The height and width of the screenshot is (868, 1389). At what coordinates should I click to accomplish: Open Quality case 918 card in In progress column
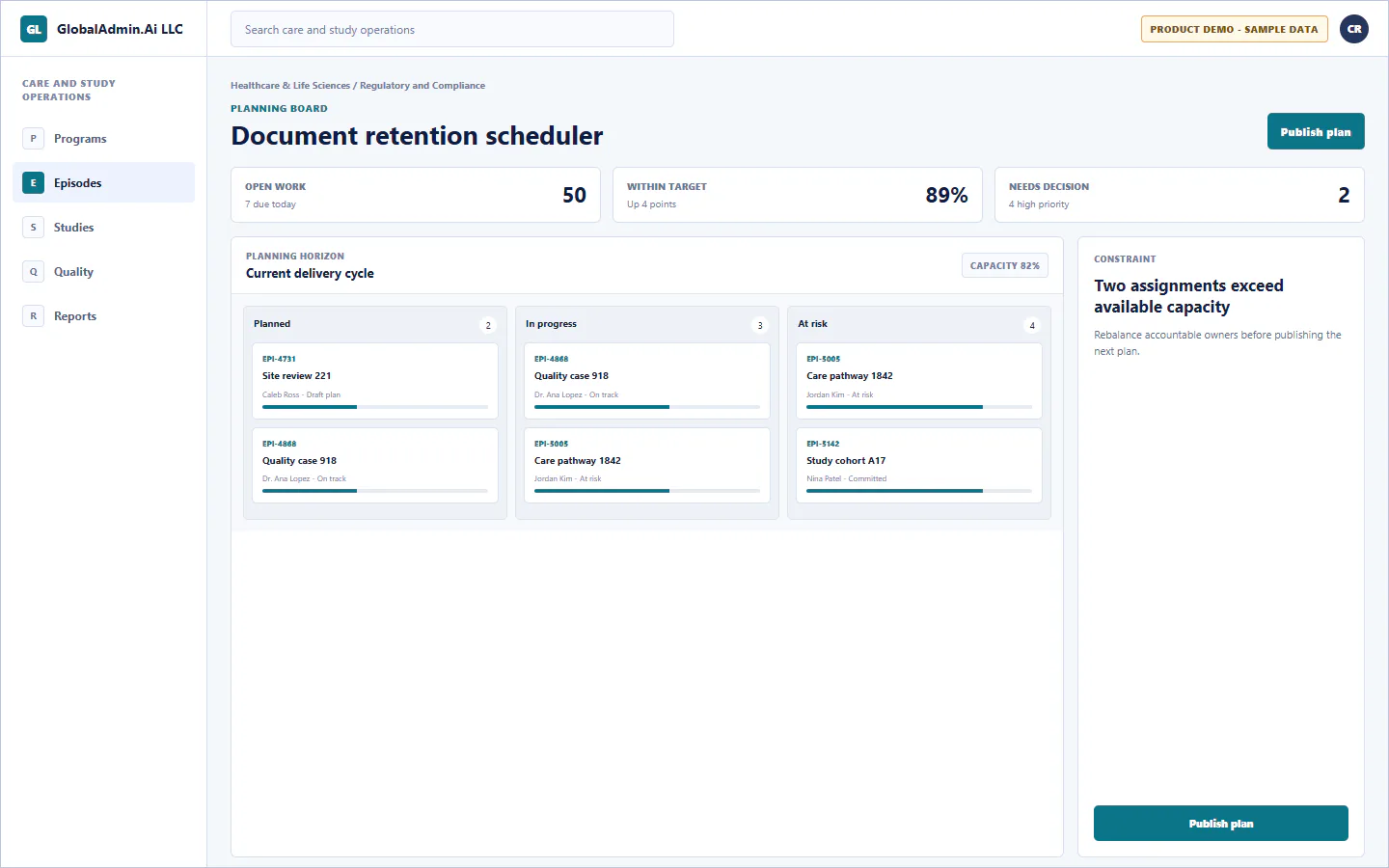pyautogui.click(x=647, y=381)
